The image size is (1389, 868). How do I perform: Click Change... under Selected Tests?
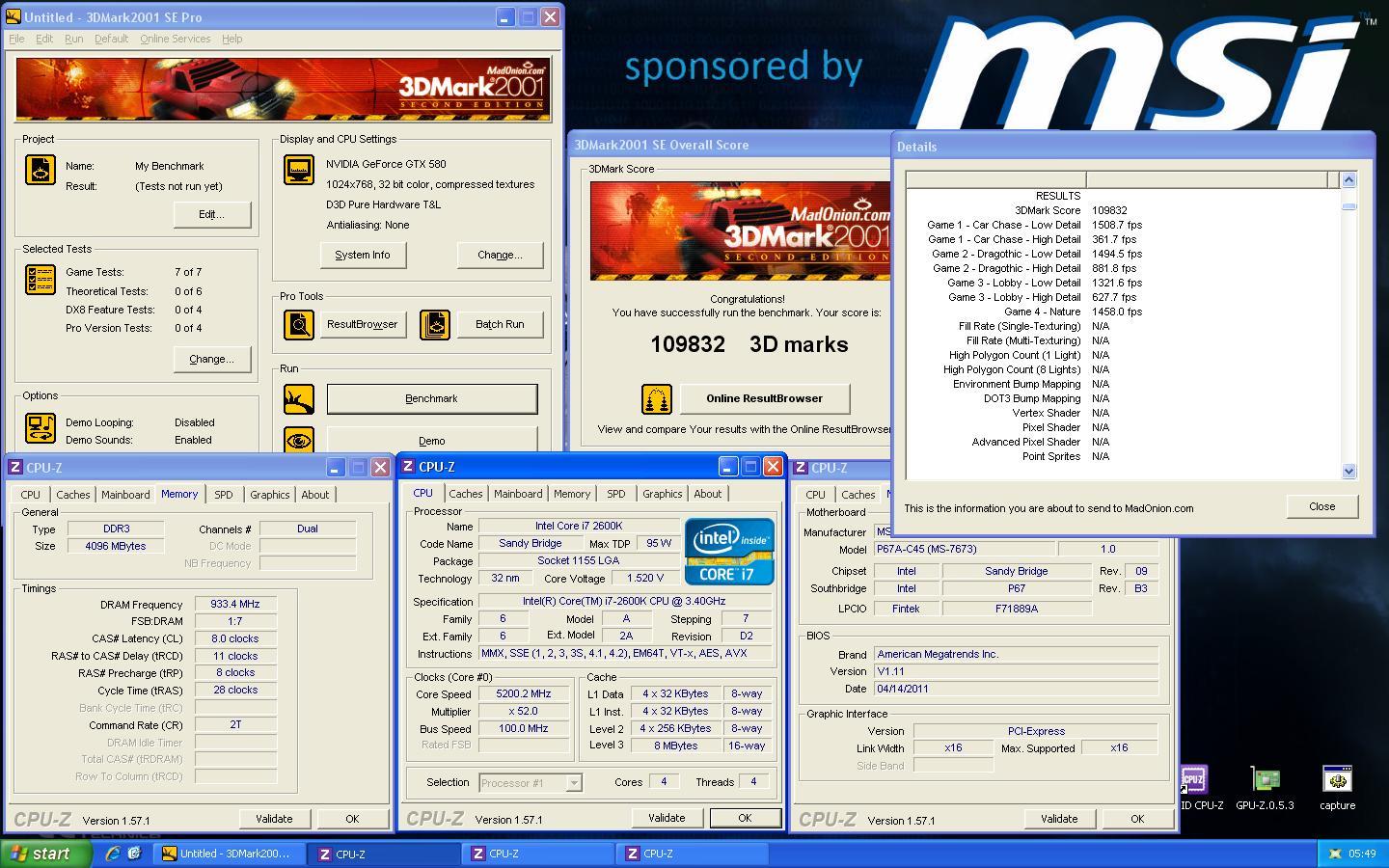coord(211,359)
